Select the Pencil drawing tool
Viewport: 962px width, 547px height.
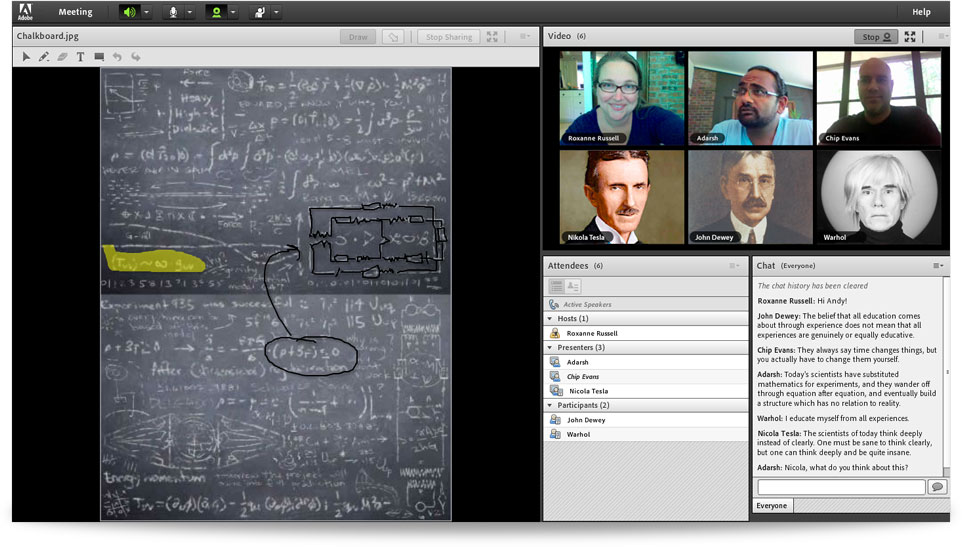[x=44, y=56]
